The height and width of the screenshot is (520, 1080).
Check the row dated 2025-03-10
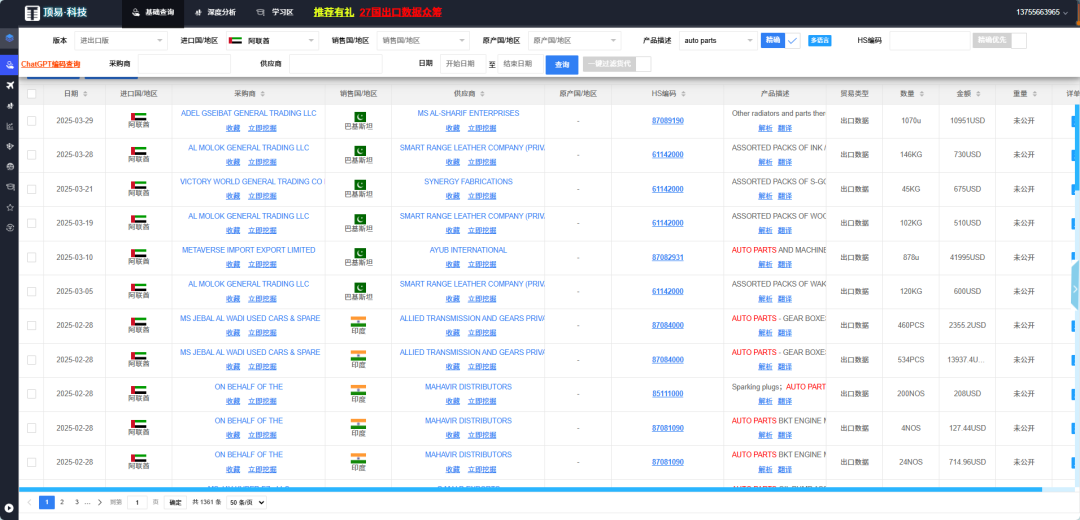[32, 257]
